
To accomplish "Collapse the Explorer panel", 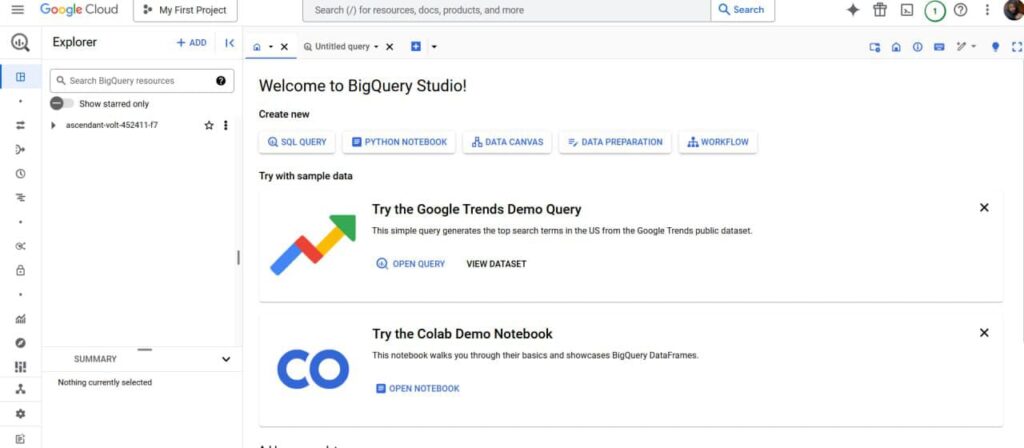I will point(229,43).
